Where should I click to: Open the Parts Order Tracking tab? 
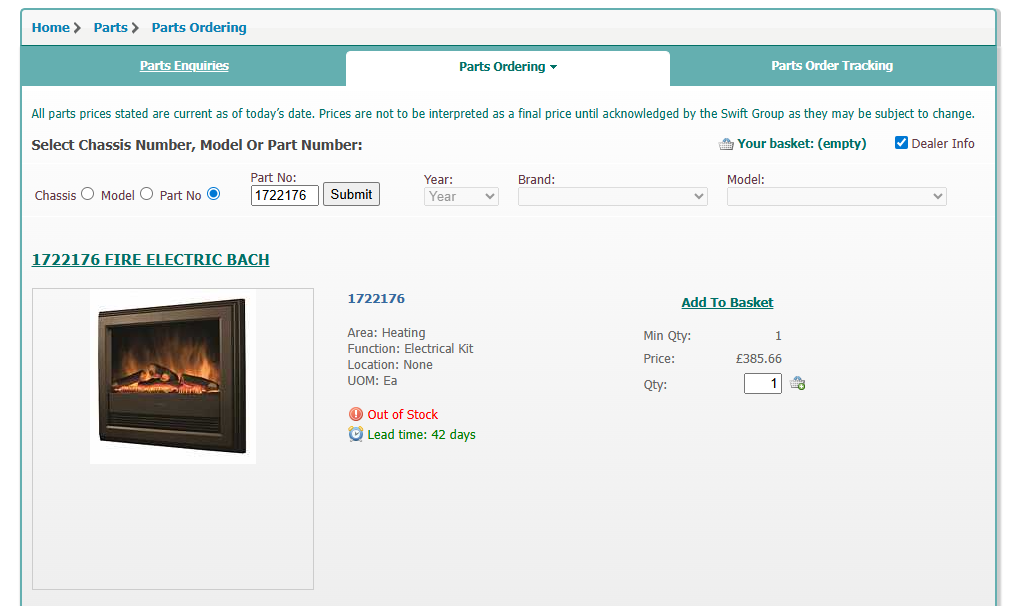[832, 66]
